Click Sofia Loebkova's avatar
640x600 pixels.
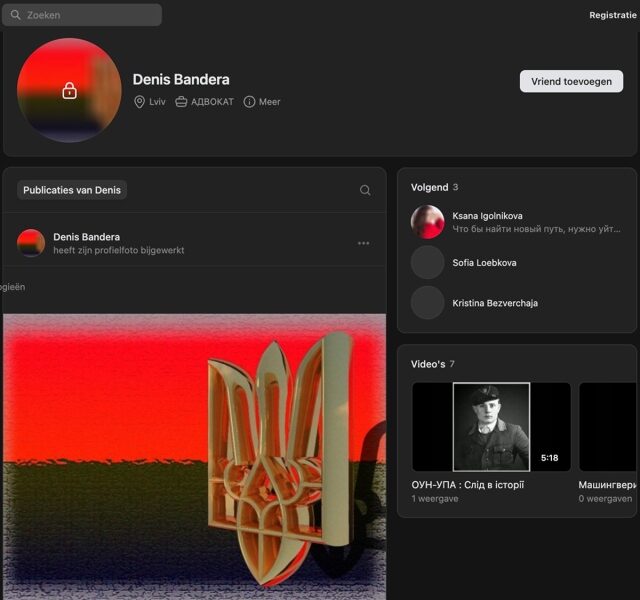(x=427, y=262)
